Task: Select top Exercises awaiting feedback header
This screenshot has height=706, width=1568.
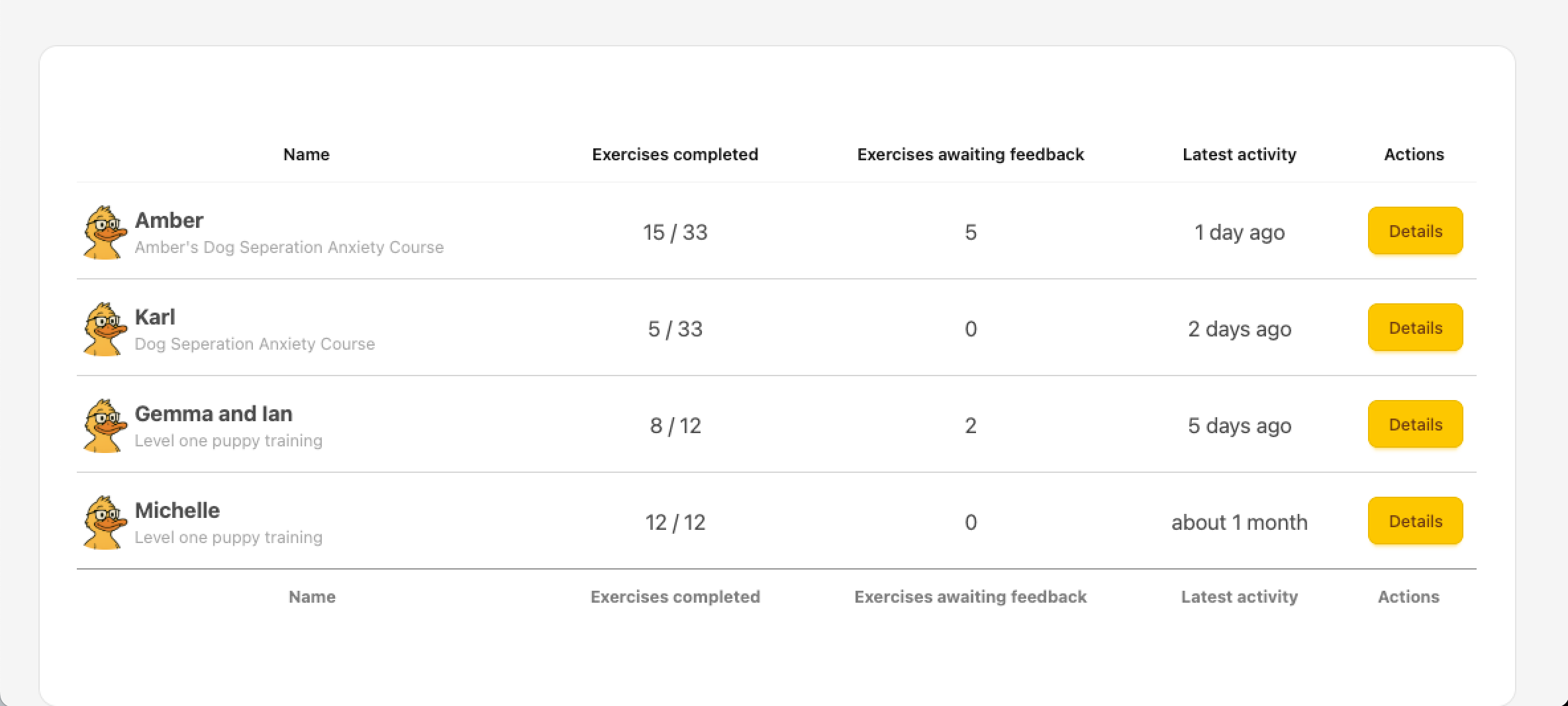Action: (970, 154)
